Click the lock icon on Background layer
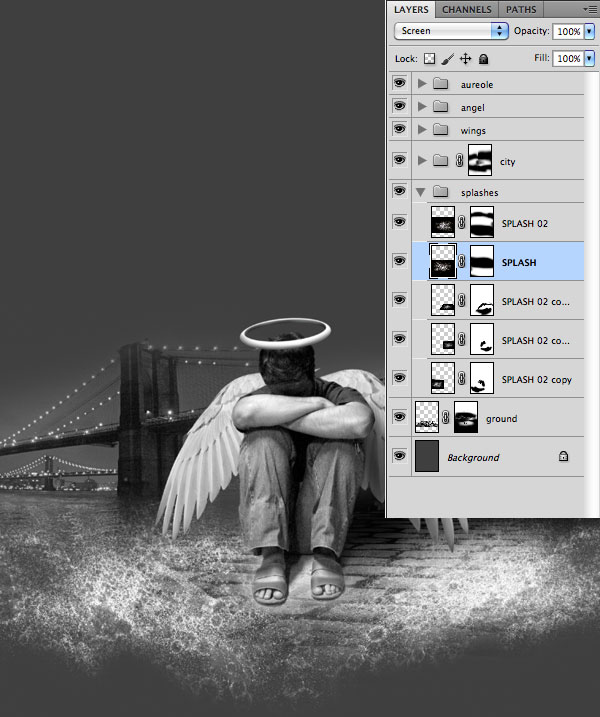 point(563,457)
